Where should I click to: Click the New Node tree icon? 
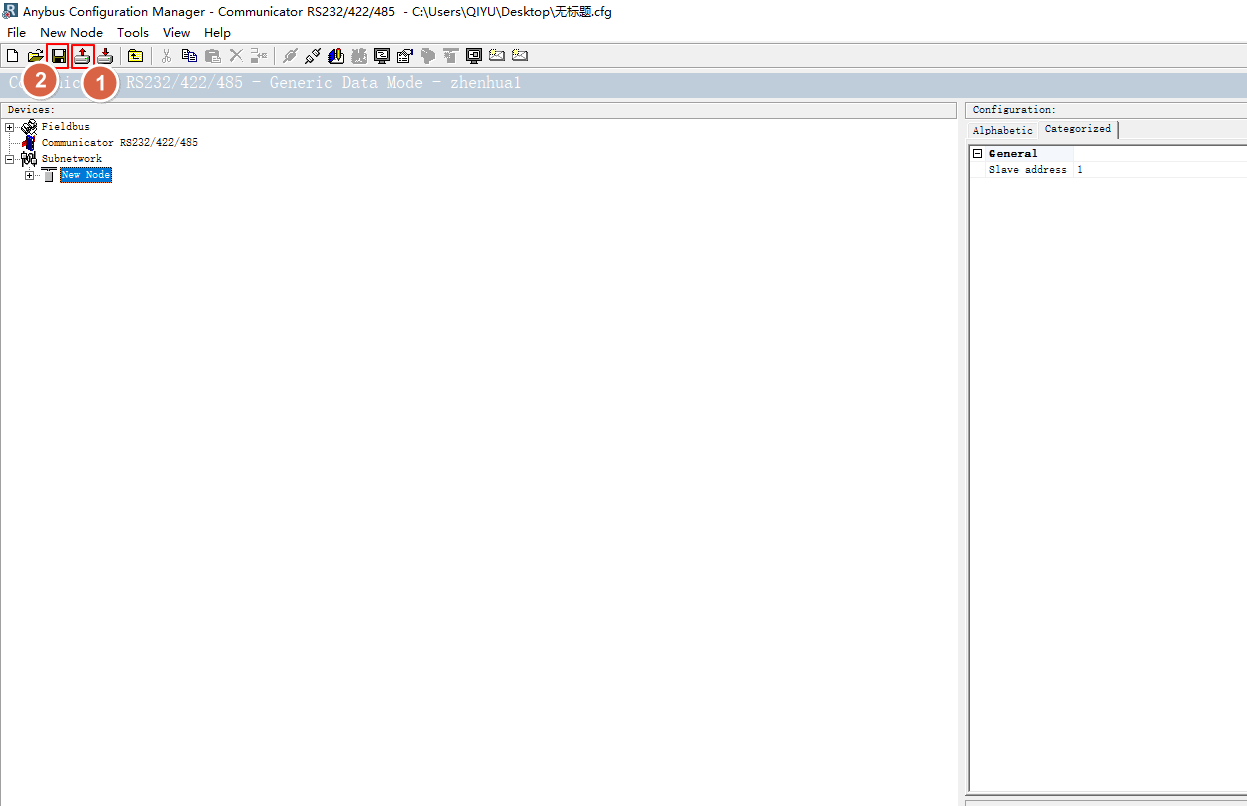coord(49,175)
